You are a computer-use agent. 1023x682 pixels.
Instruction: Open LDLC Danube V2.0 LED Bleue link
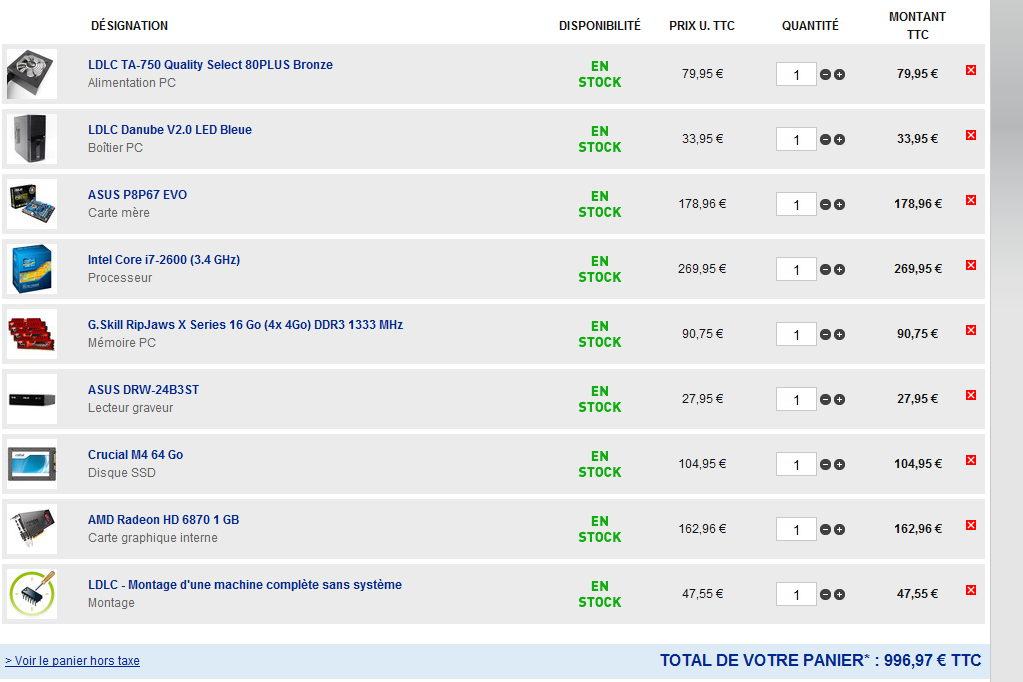pyautogui.click(x=170, y=130)
